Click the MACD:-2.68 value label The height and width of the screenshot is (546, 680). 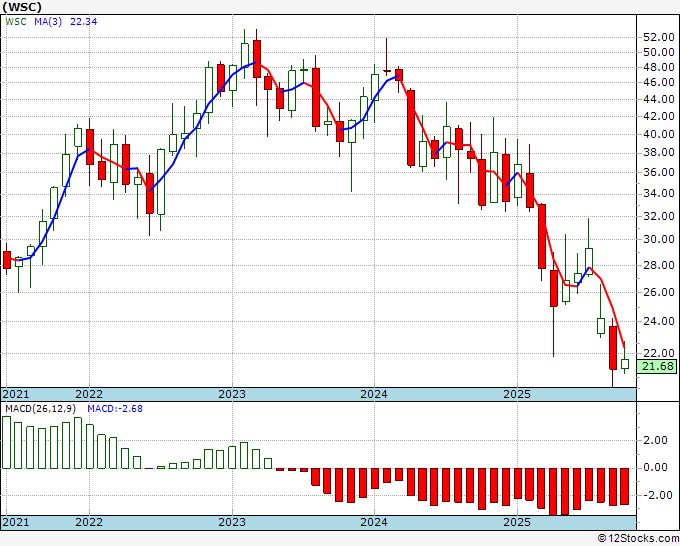point(115,409)
